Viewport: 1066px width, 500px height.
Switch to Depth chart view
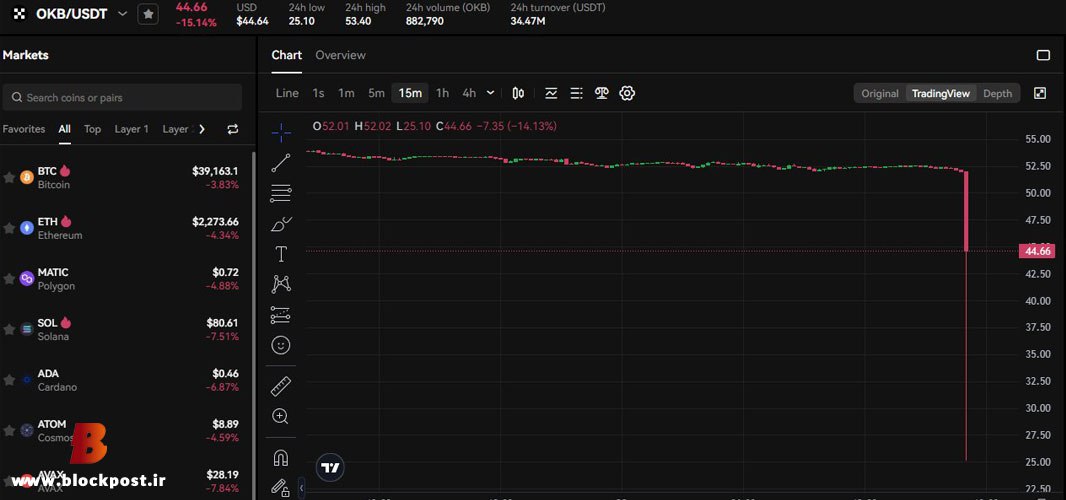click(997, 94)
